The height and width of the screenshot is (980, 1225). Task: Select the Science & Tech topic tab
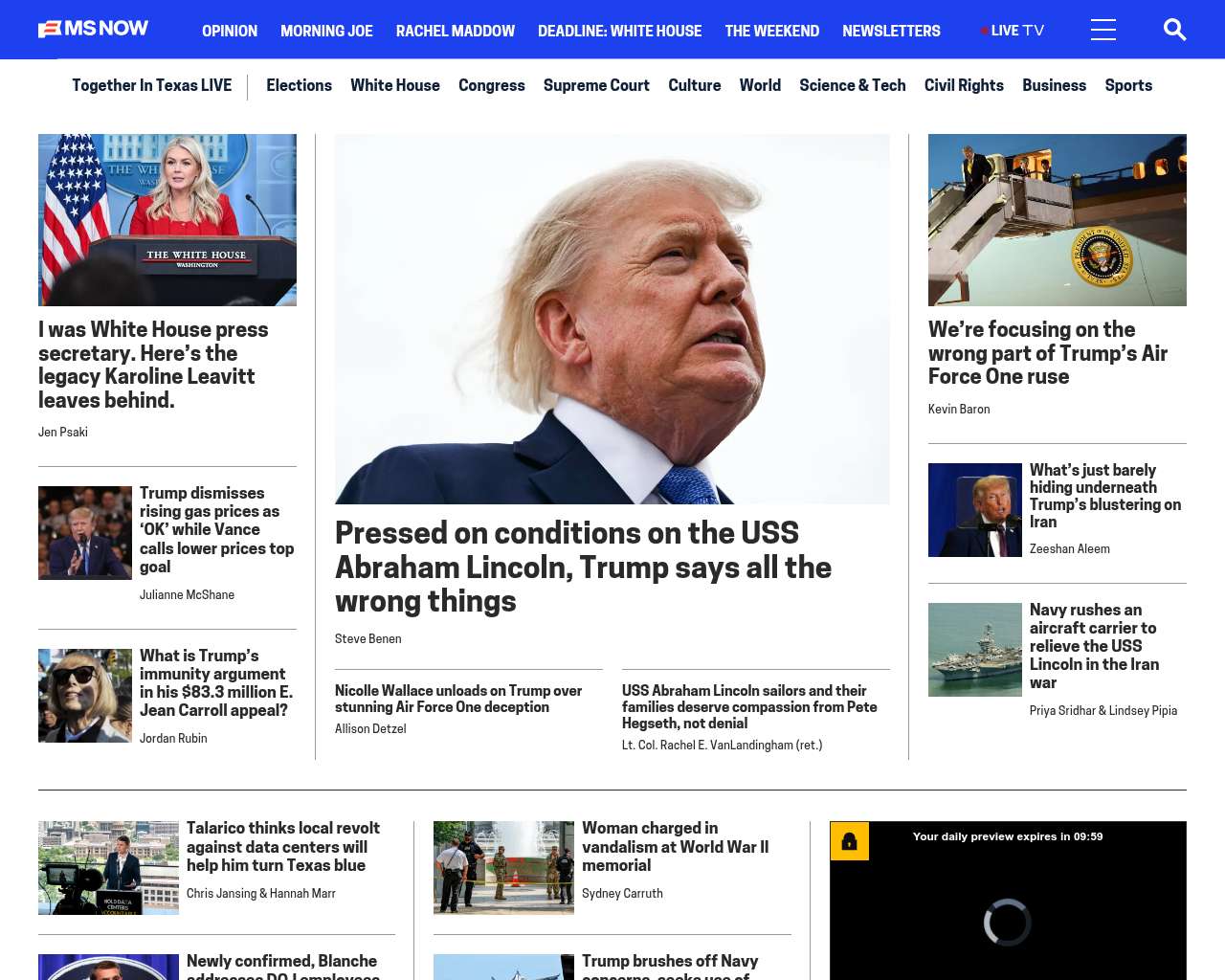point(853,85)
